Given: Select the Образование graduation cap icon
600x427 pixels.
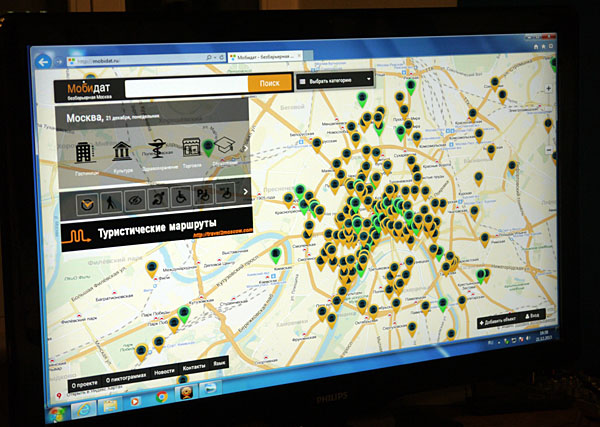Looking at the screenshot, I should click(x=225, y=145).
